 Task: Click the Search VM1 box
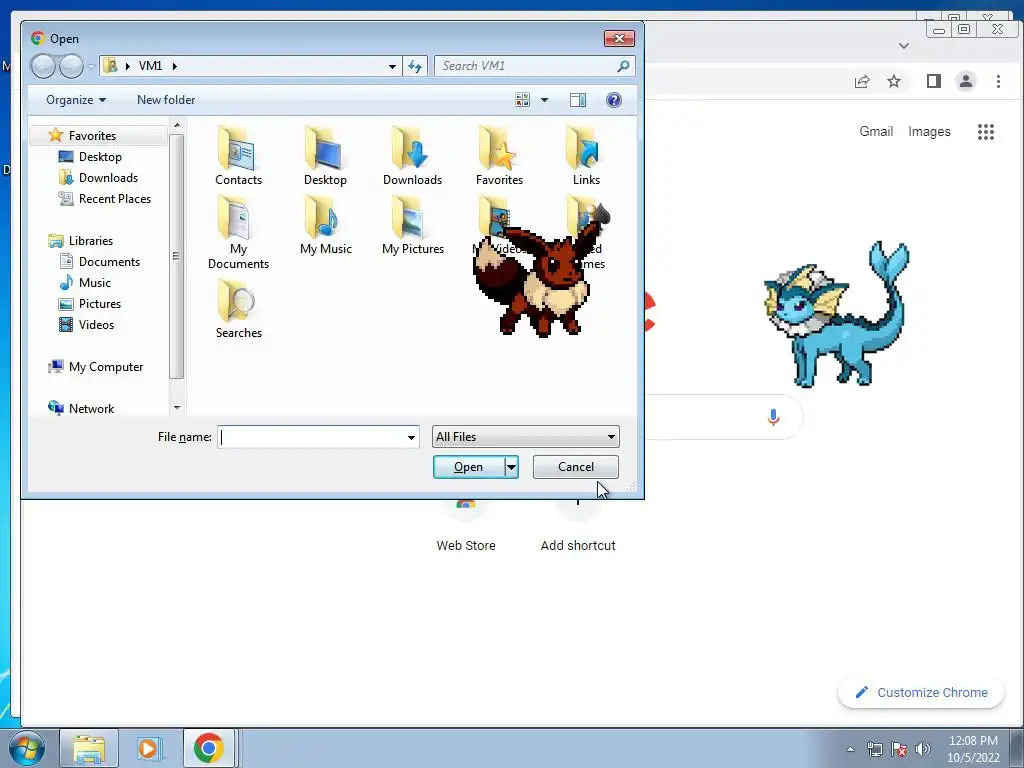tap(526, 66)
